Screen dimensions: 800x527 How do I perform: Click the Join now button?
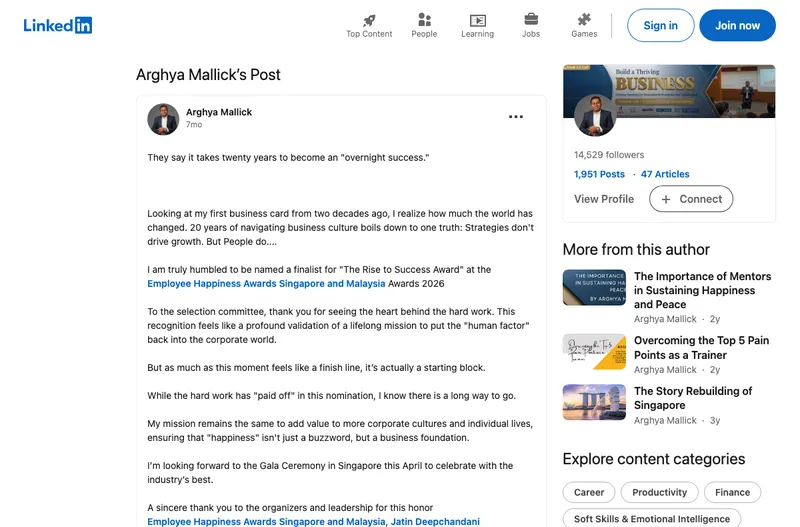coord(737,25)
